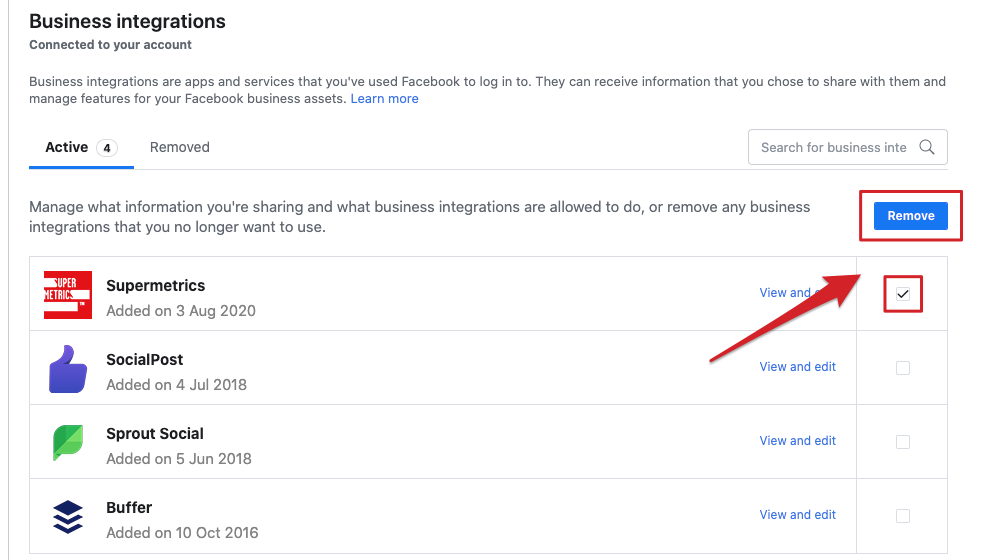This screenshot has height=560, width=983.
Task: Open View and edit for Sprout Social
Action: (797, 441)
